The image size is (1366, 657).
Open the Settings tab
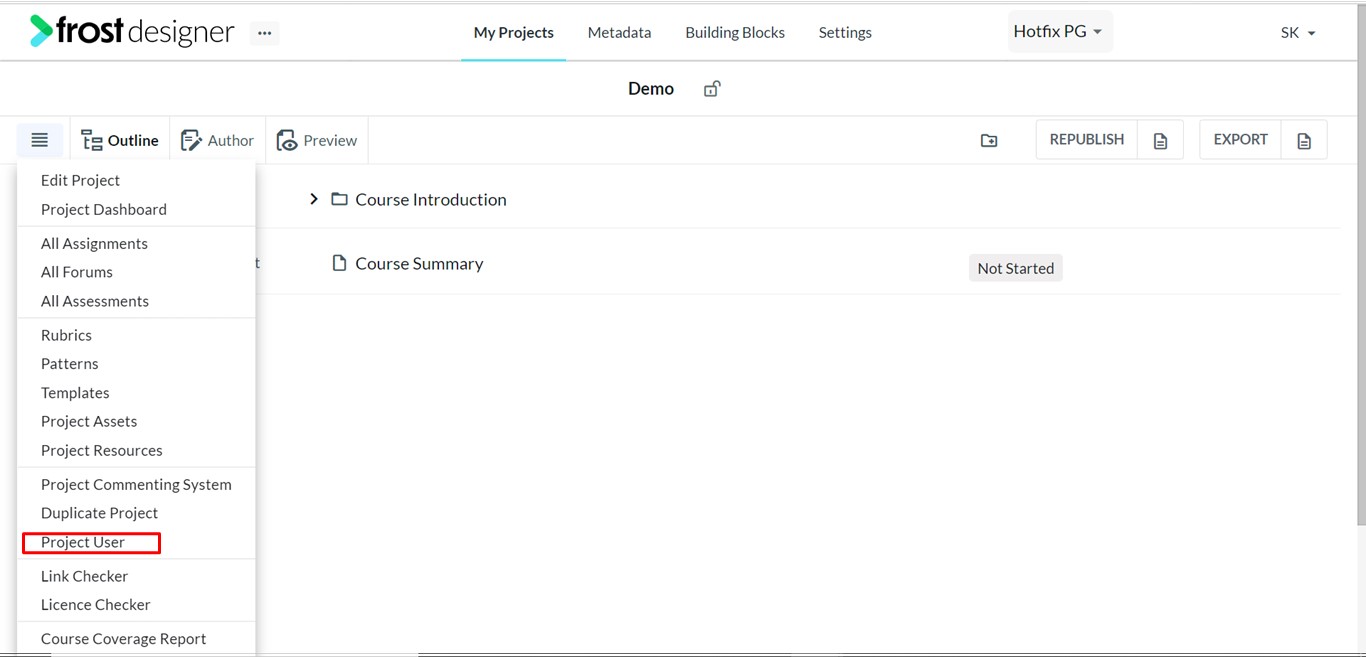pyautogui.click(x=845, y=32)
